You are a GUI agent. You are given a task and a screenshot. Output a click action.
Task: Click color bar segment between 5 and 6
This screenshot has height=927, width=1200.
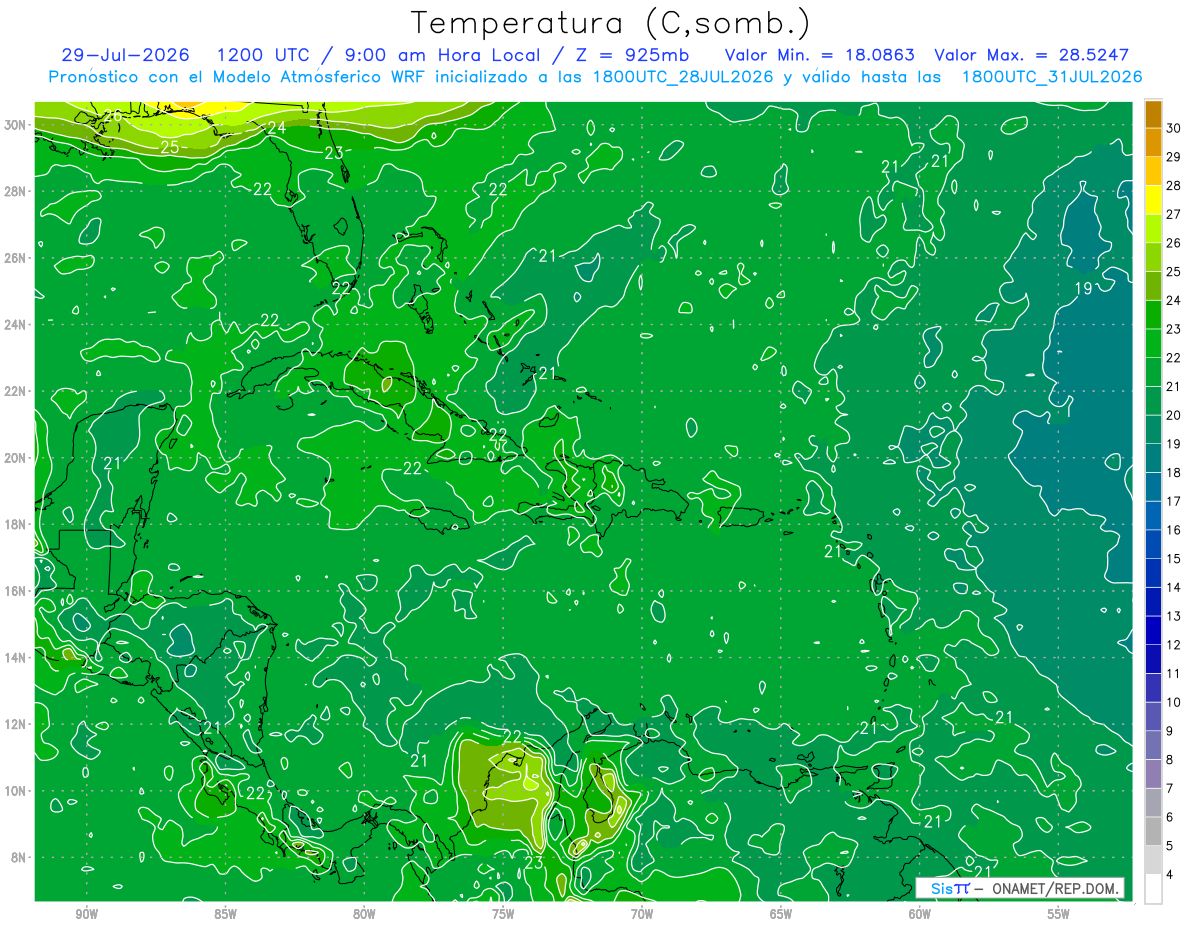pos(1153,831)
